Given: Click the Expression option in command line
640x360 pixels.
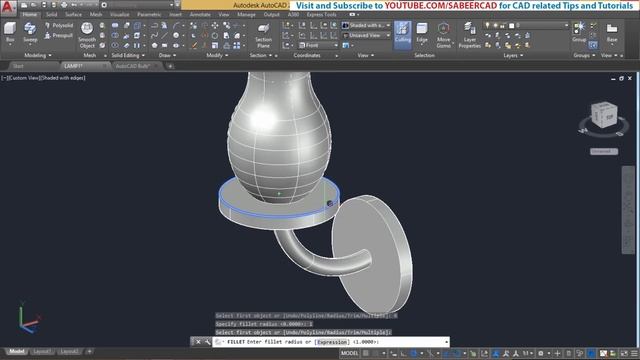Looking at the screenshot, I should point(332,342).
